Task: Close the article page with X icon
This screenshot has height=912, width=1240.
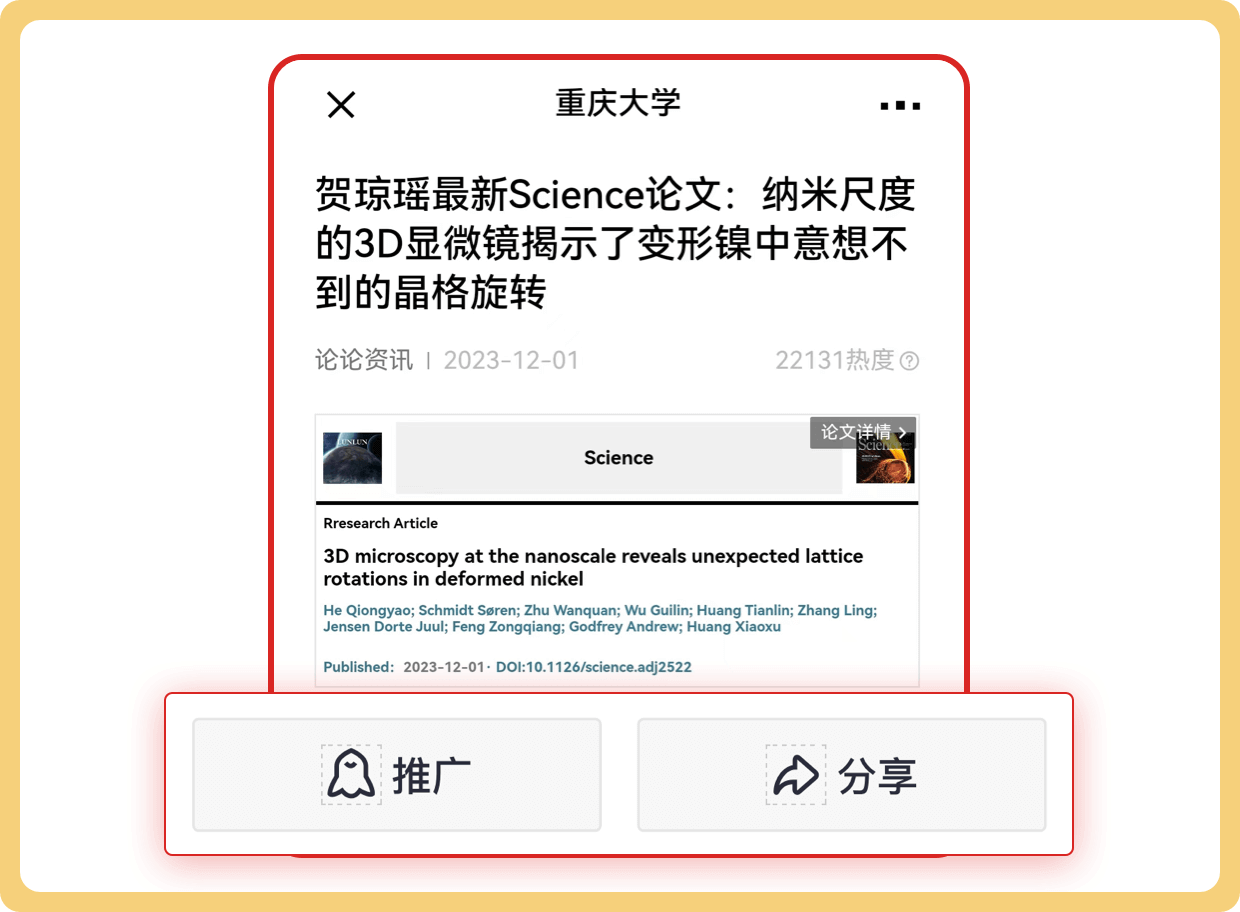Action: tap(341, 105)
